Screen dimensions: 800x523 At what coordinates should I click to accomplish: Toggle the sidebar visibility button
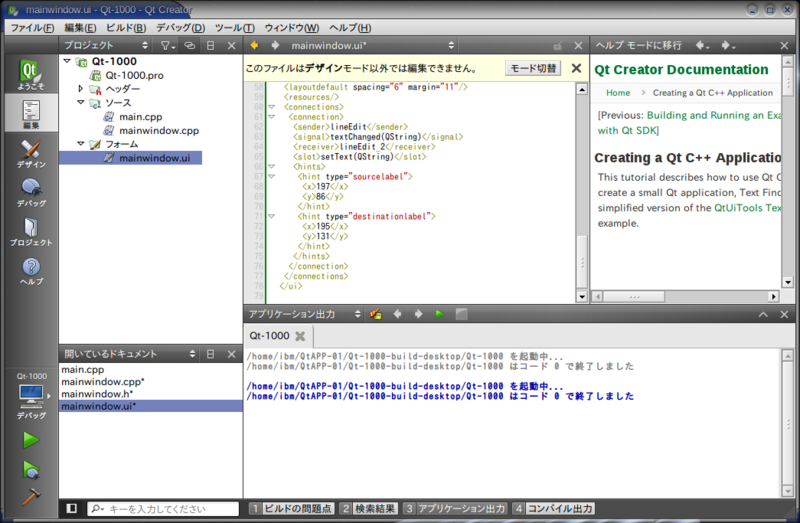click(x=71, y=508)
